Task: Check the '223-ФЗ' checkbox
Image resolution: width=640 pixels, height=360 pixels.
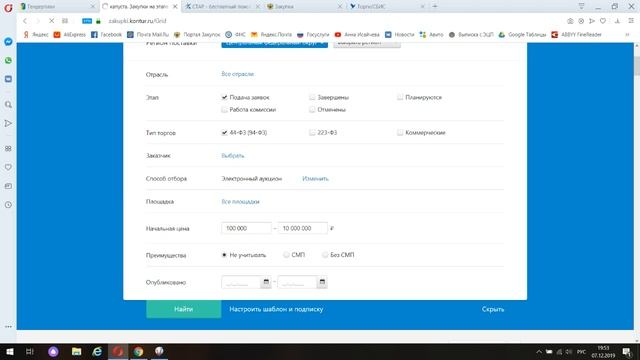Action: pyautogui.click(x=312, y=132)
